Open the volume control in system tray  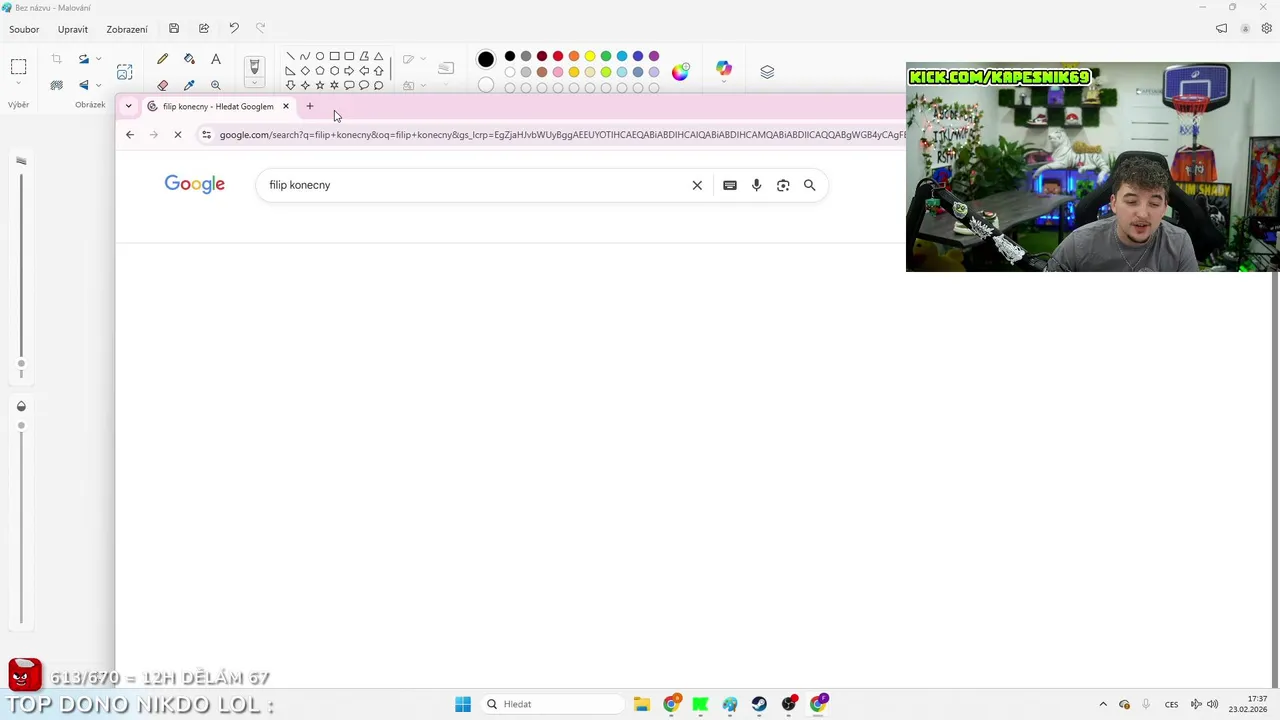point(1212,704)
